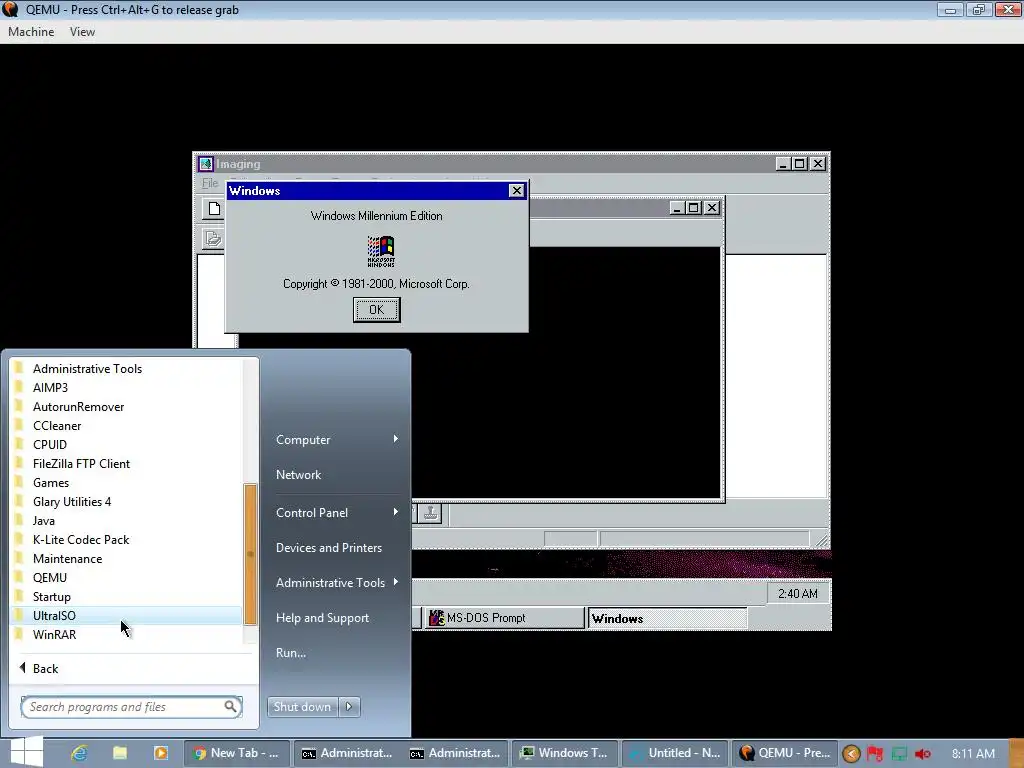The width and height of the screenshot is (1024, 768).
Task: Open the QEMU program folder
Action: click(x=127, y=577)
